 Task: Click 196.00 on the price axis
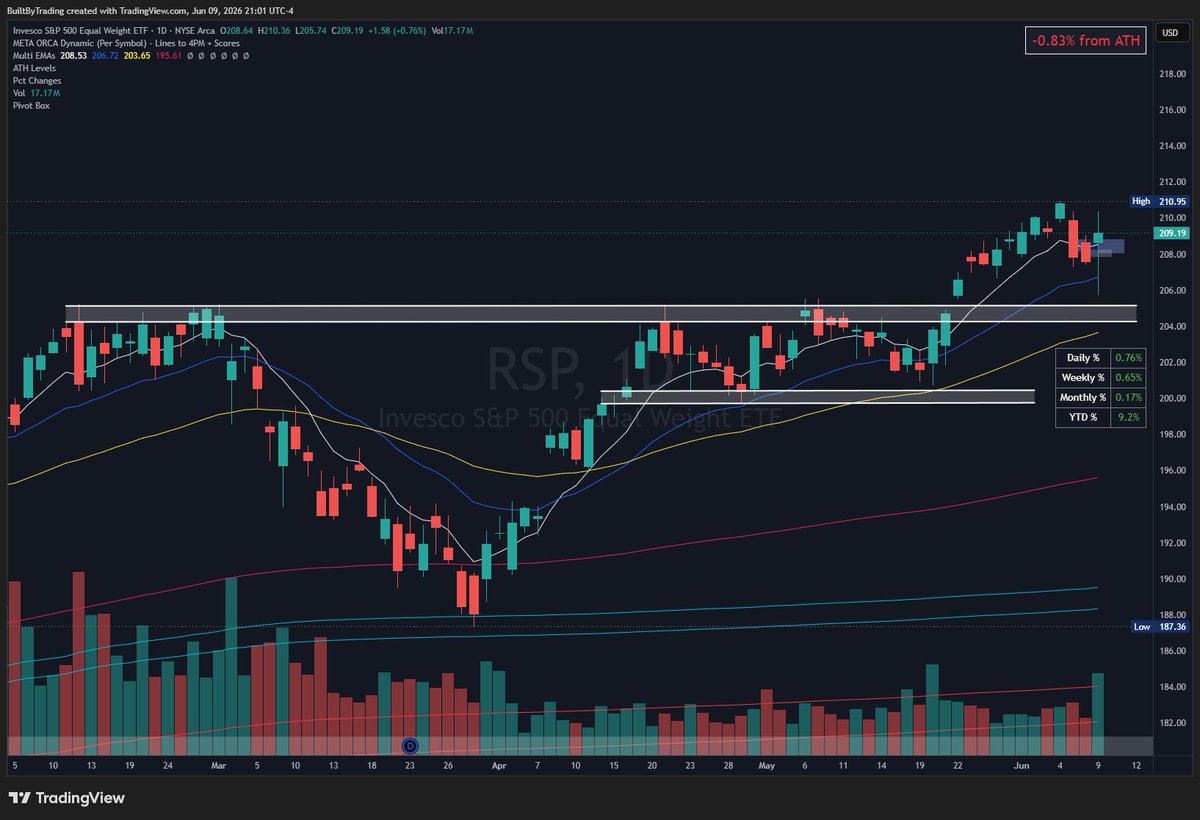pos(1173,470)
